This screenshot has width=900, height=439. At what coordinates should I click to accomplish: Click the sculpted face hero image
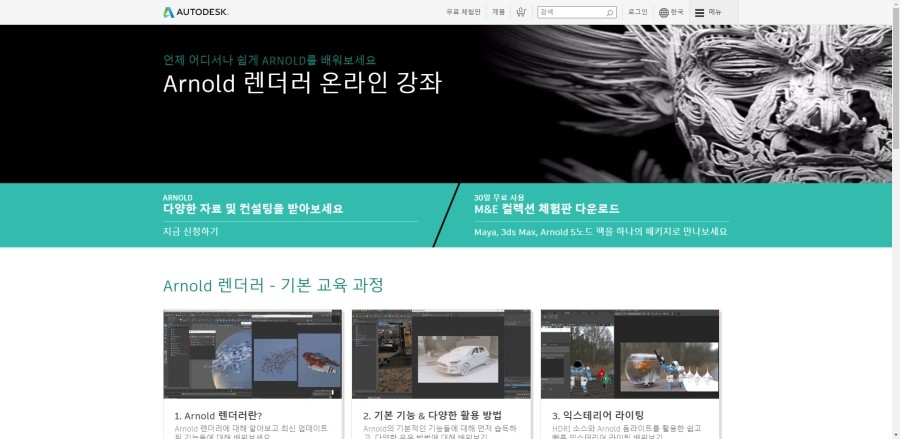pyautogui.click(x=686, y=104)
